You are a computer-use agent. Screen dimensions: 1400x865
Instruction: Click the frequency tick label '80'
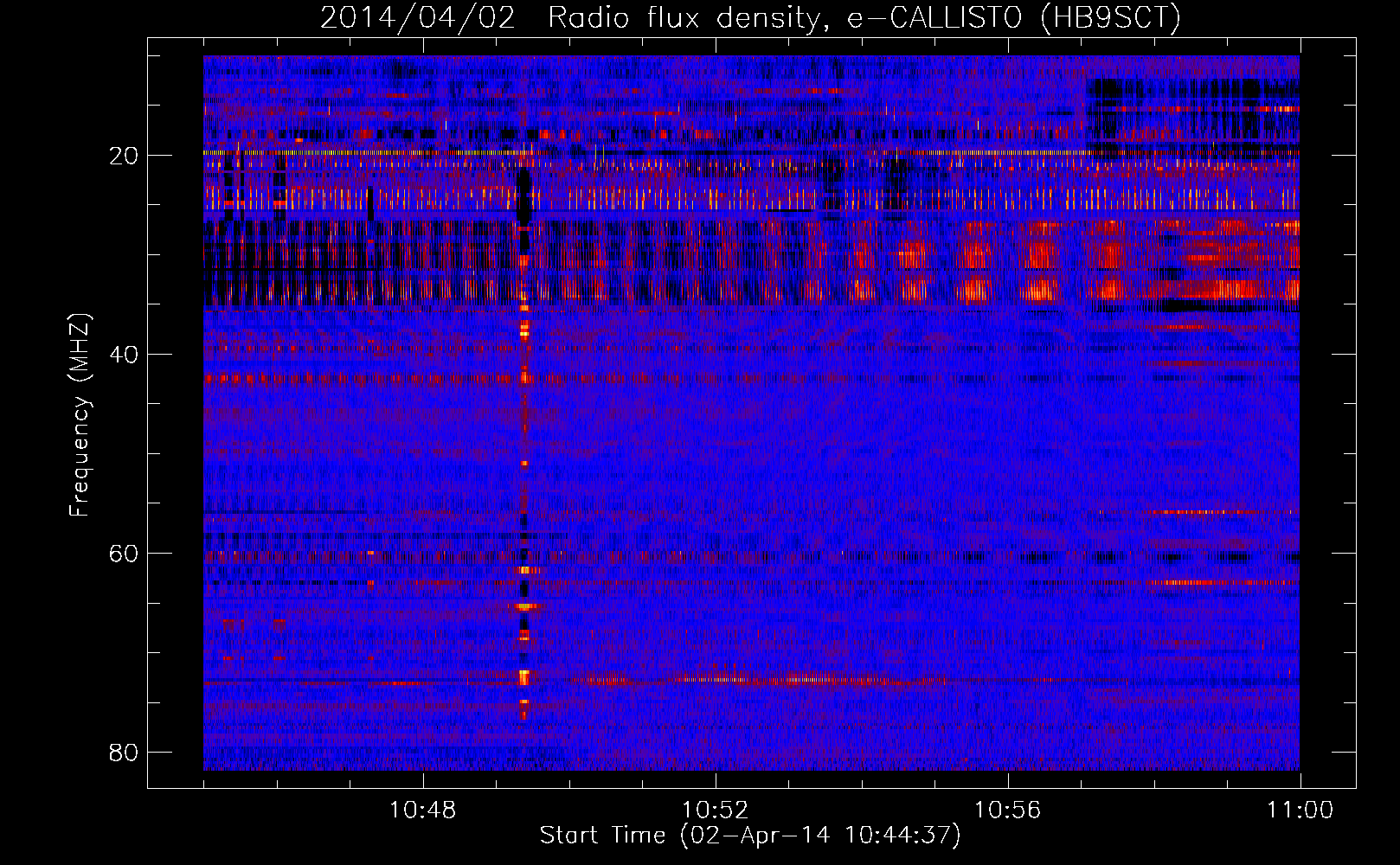124,753
